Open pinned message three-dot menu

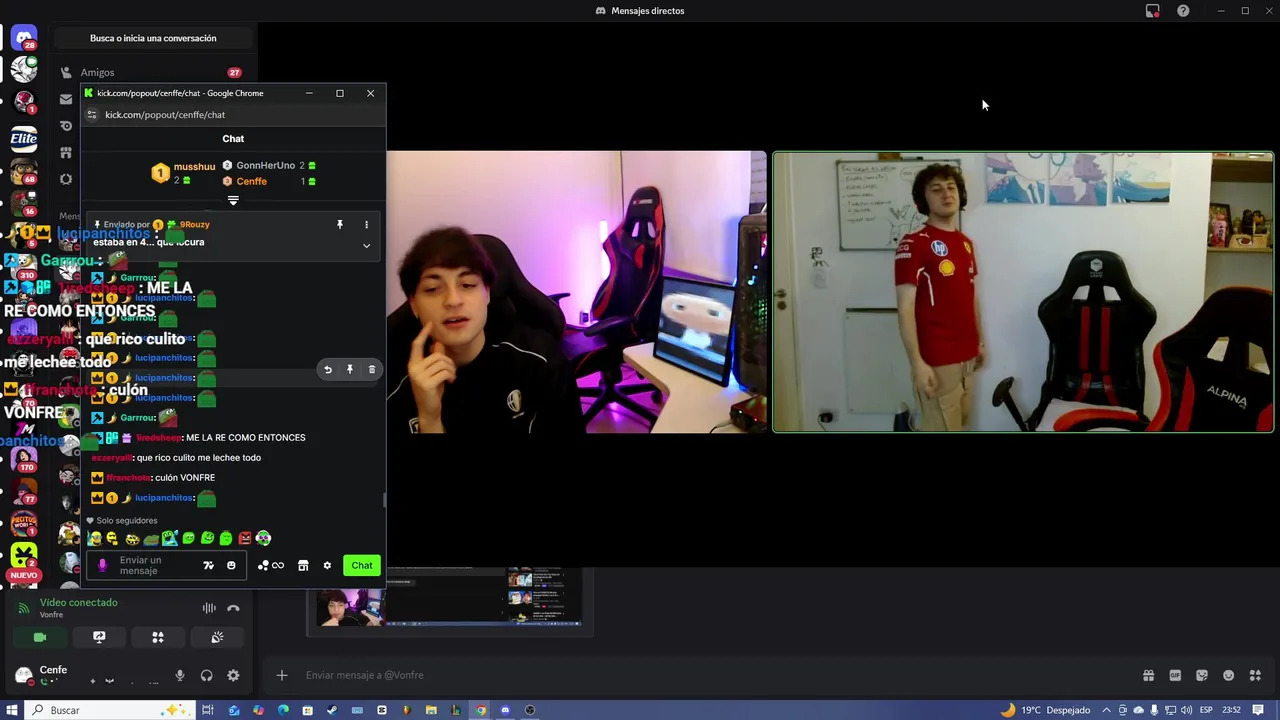[366, 225]
